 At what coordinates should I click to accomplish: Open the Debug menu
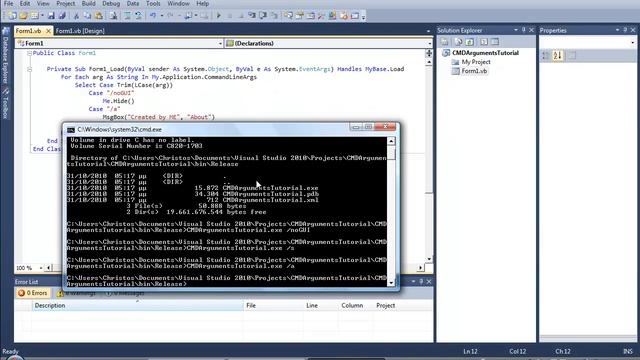click(111, 3)
